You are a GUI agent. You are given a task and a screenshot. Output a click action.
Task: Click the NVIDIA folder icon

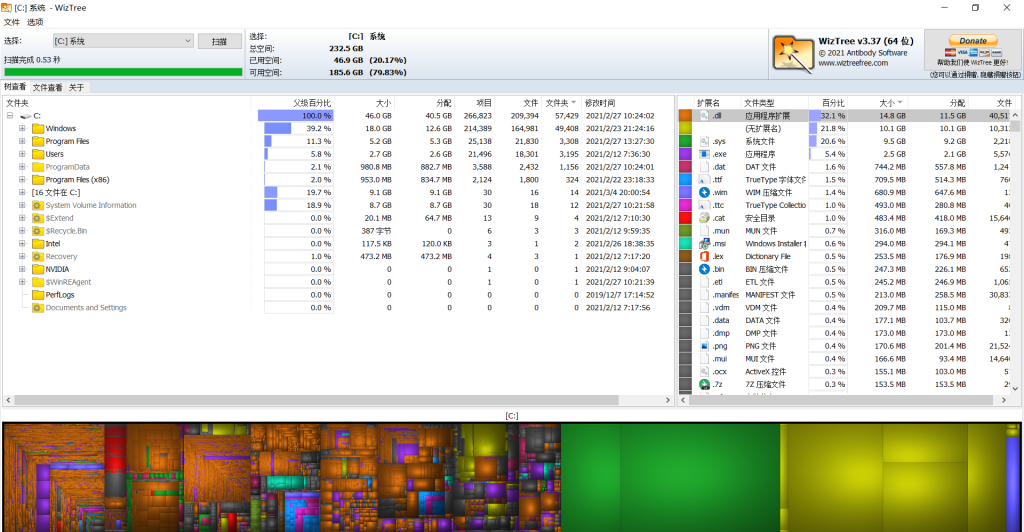tap(38, 269)
